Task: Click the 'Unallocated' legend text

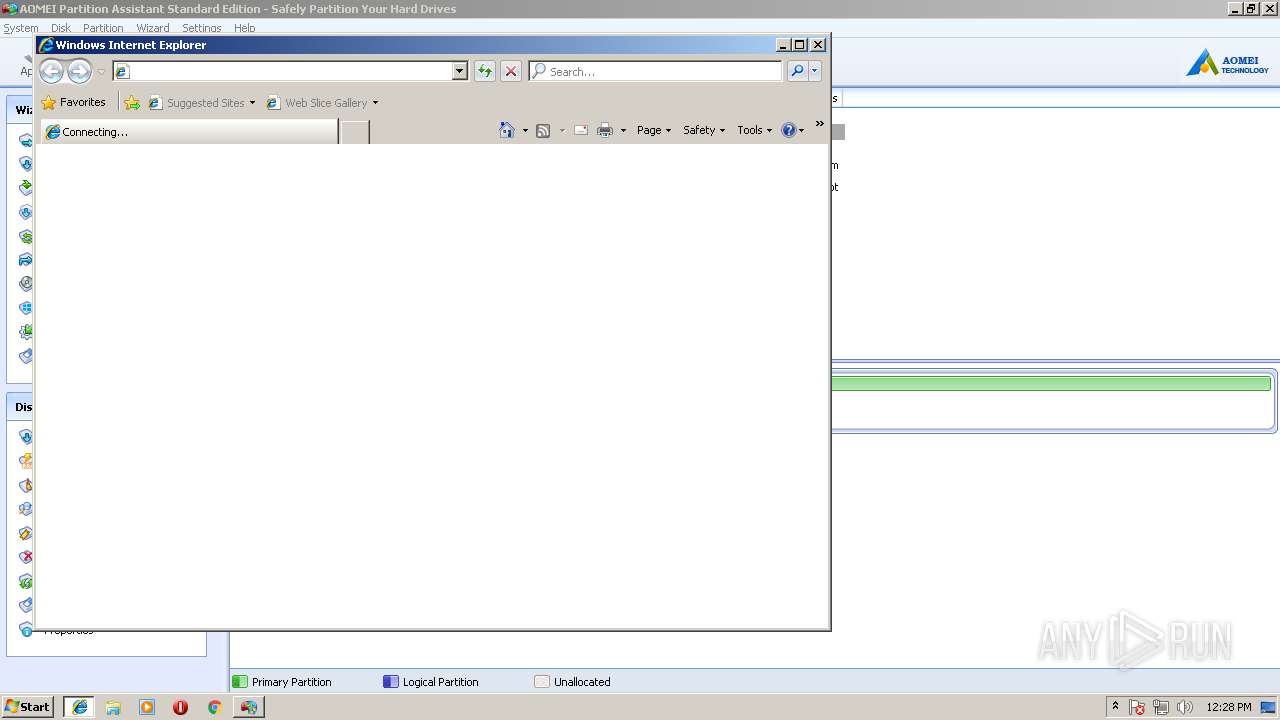Action: point(582,682)
